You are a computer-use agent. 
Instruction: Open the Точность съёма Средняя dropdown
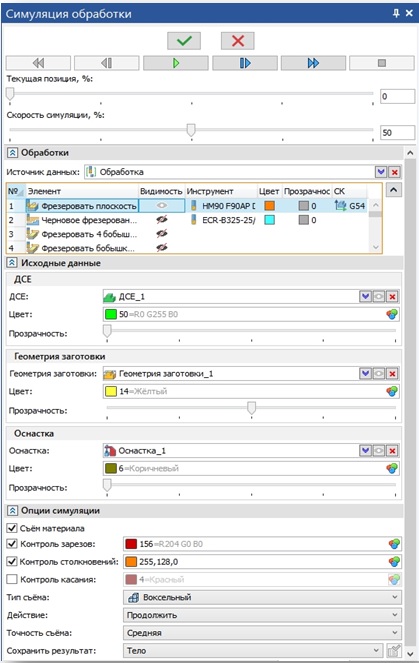point(262,633)
